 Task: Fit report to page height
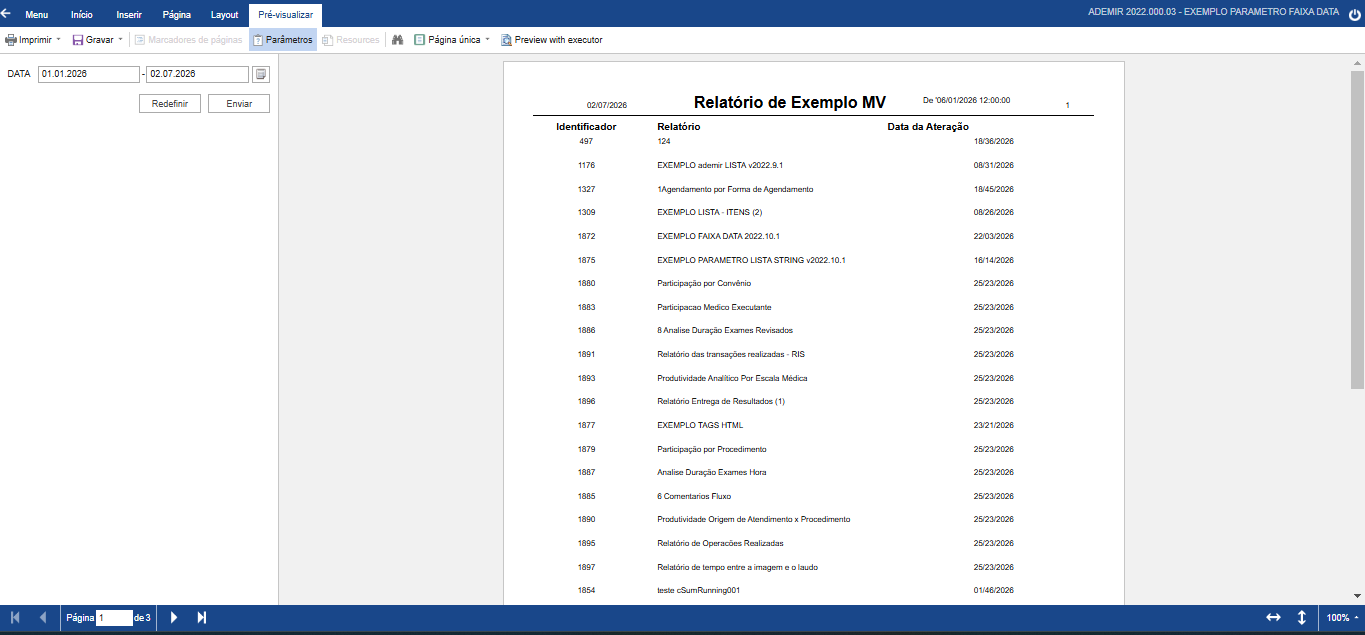point(1302,618)
